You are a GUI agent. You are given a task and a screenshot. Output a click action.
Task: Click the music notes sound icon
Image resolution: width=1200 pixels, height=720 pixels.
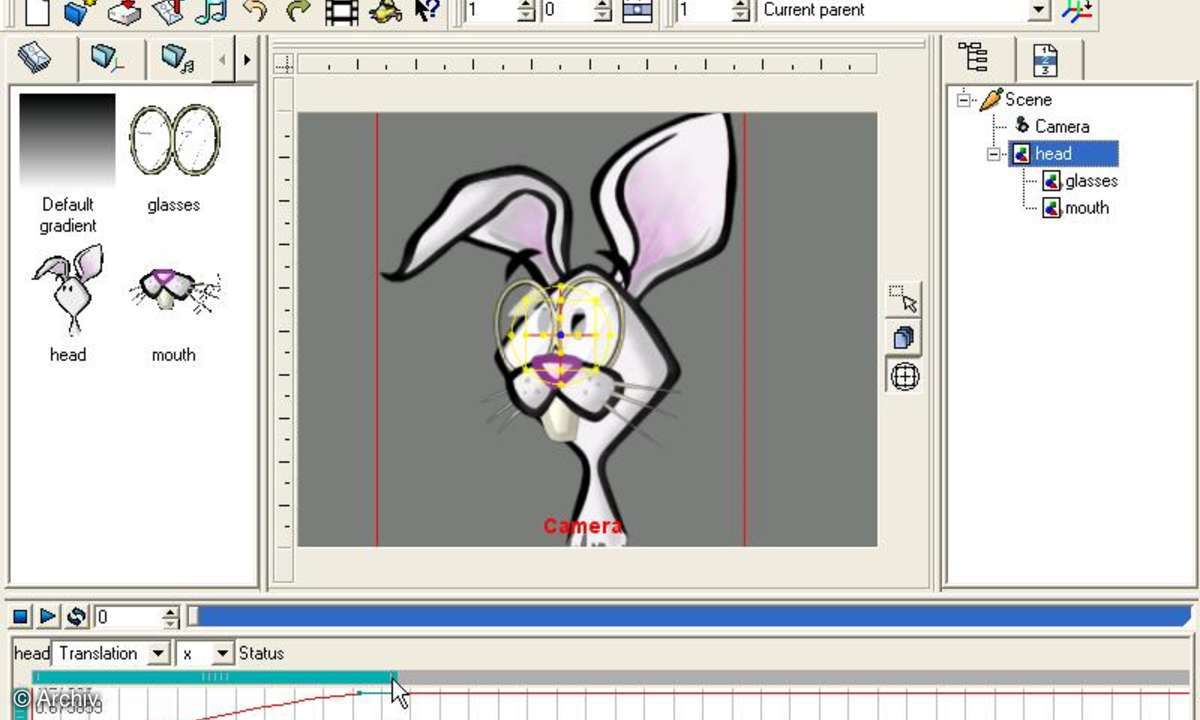pyautogui.click(x=212, y=11)
